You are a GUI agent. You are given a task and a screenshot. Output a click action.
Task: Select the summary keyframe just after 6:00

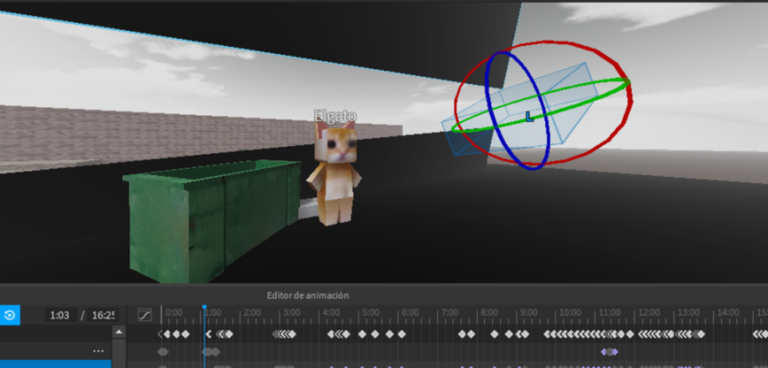[x=402, y=334]
